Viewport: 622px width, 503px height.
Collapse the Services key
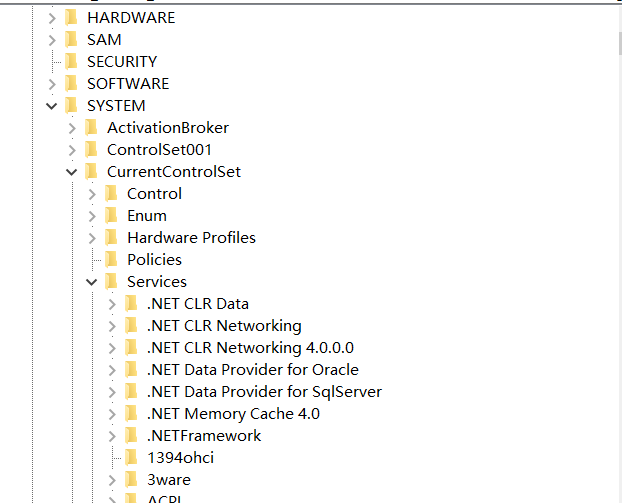click(x=92, y=282)
